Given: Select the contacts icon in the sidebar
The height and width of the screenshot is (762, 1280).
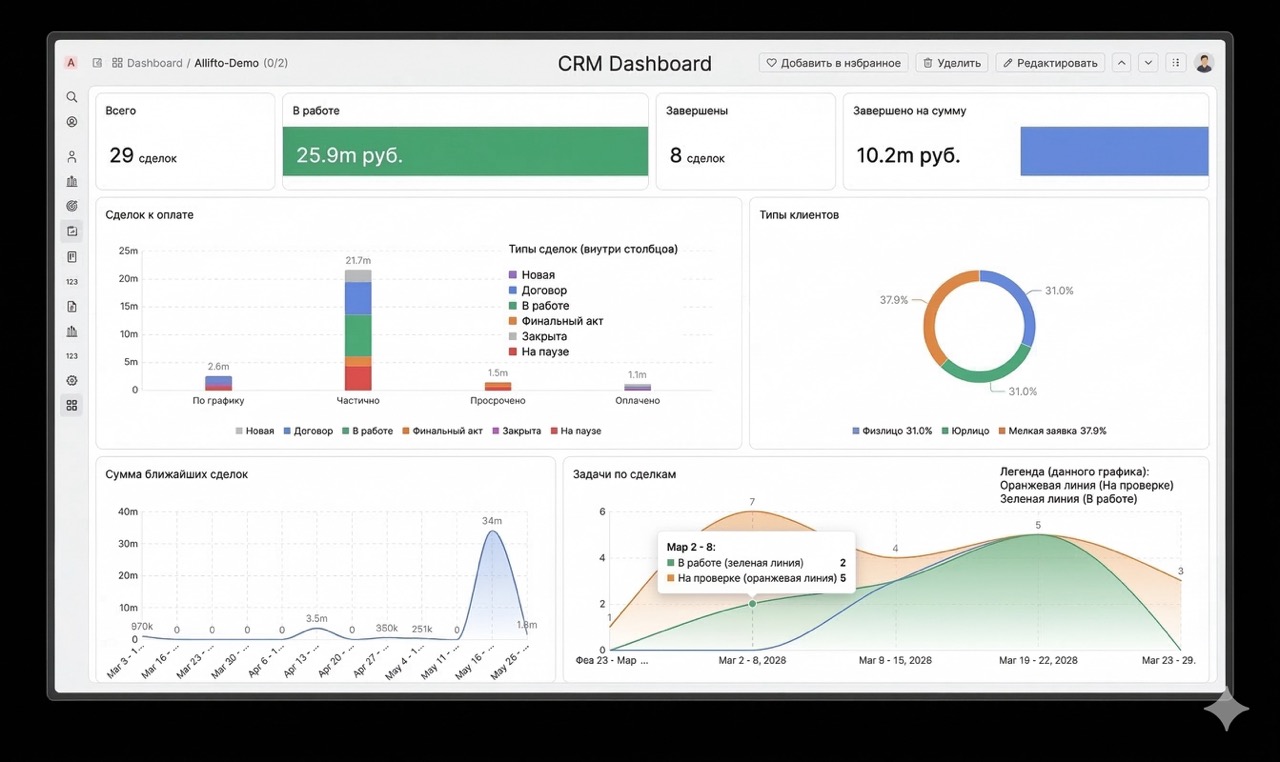Looking at the screenshot, I should (71, 121).
